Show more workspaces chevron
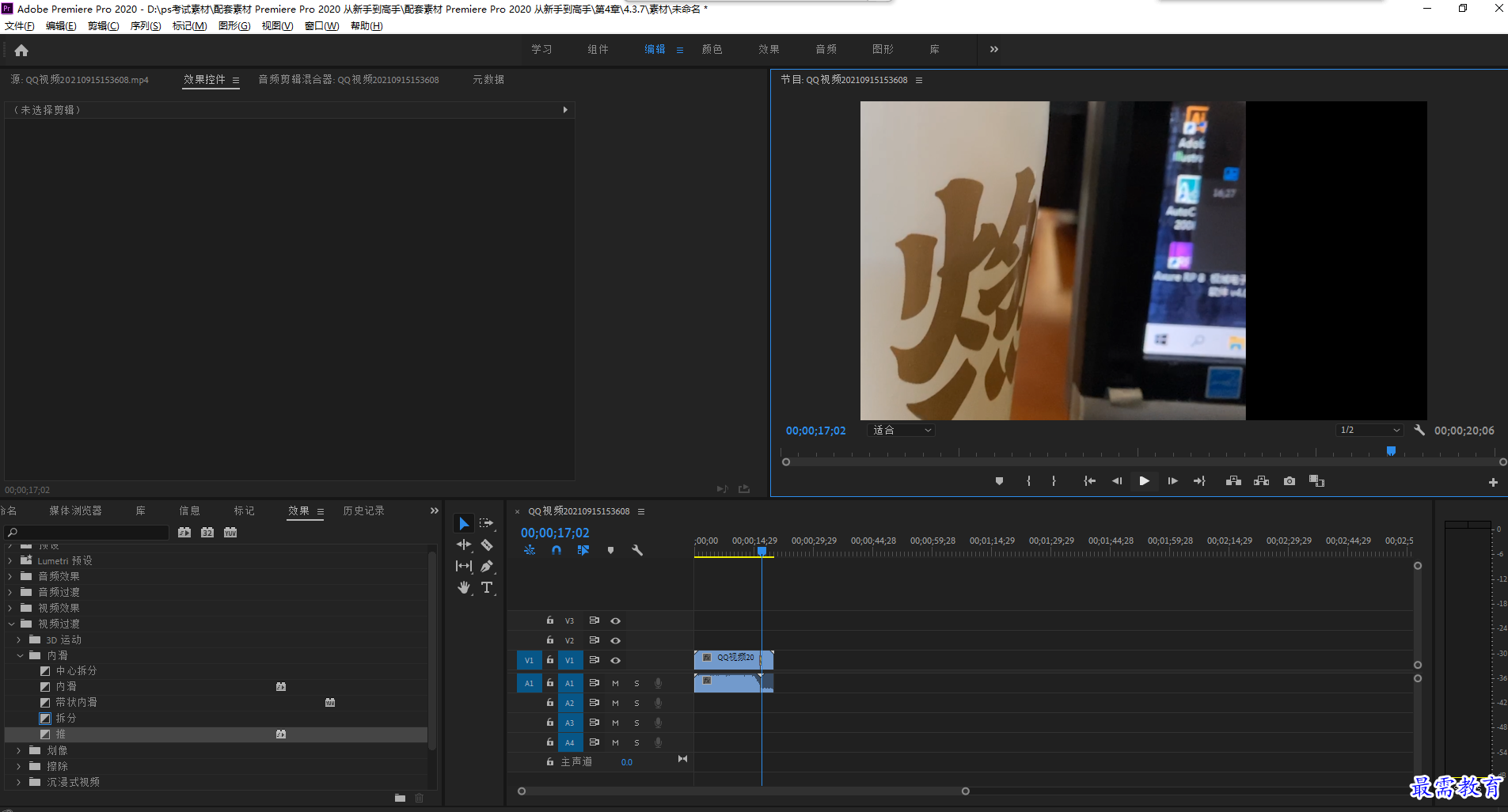This screenshot has height=812, width=1508. pos(993,49)
